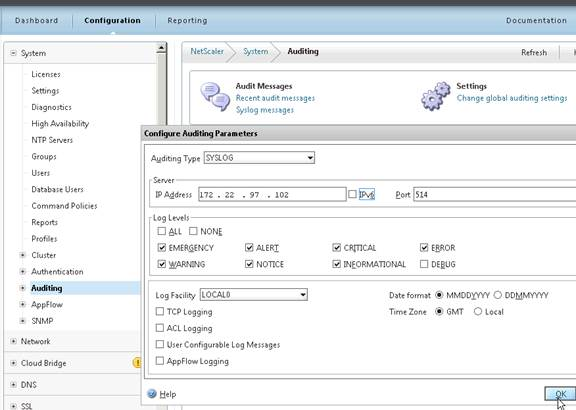Expand the SNMP tree node
This screenshot has height=410, width=576.
(x=22, y=321)
